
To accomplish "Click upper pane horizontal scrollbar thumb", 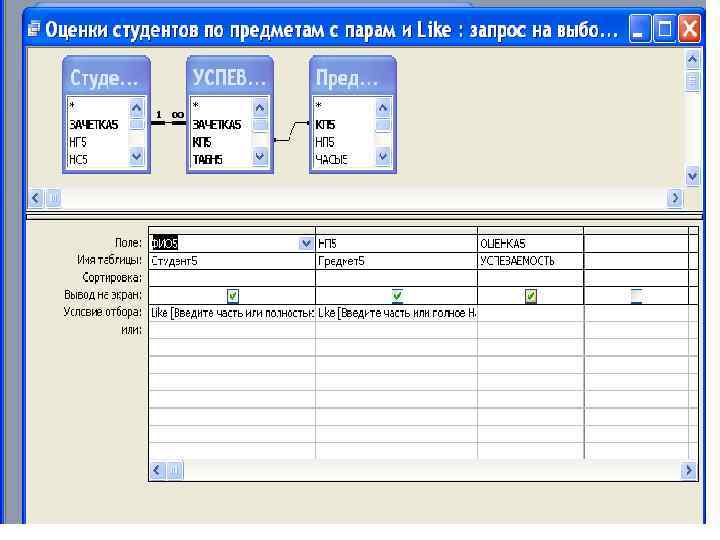I will (x=53, y=198).
